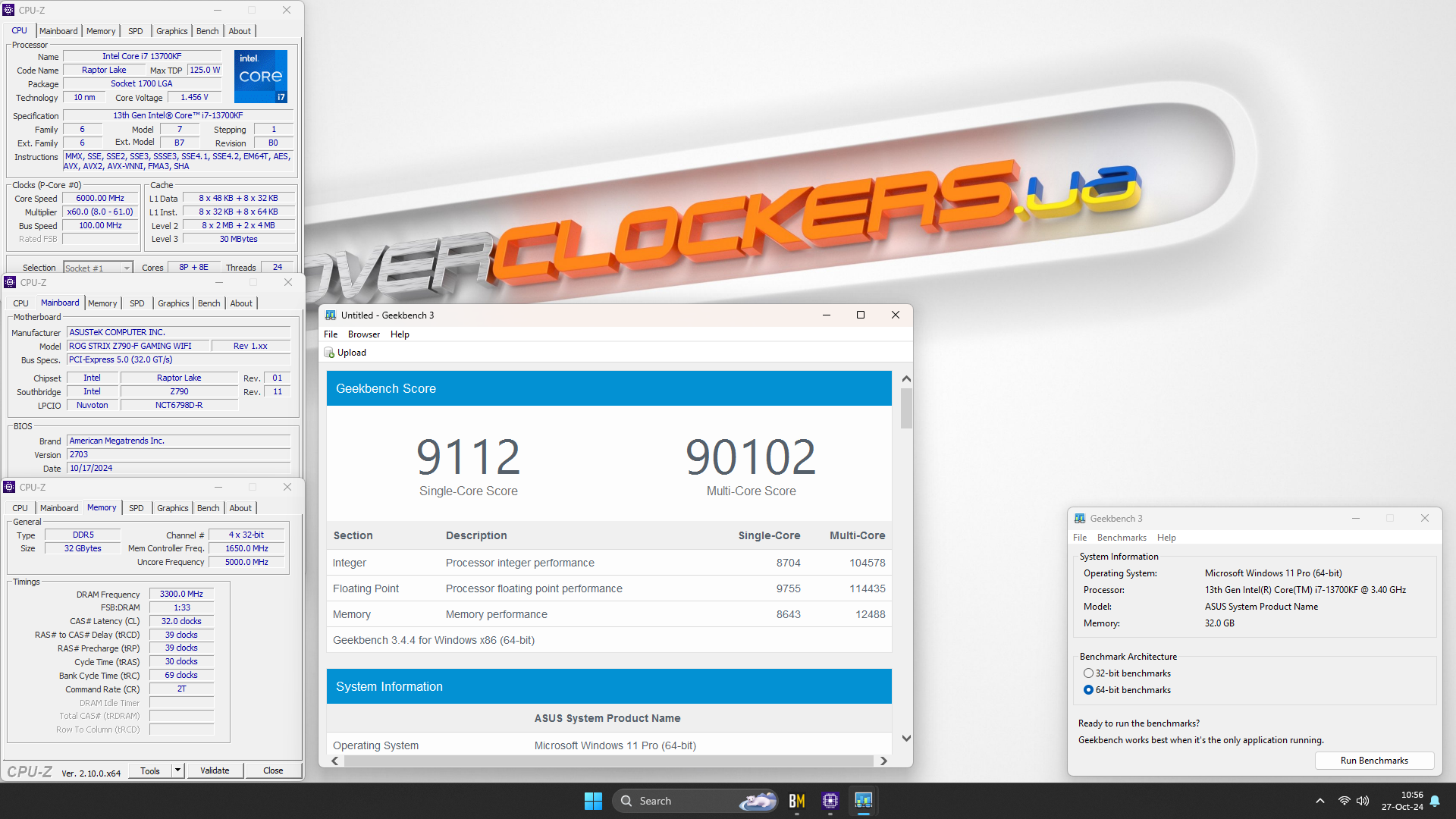Click Upload in Geekbench toolbar
The height and width of the screenshot is (819, 1456).
point(346,353)
